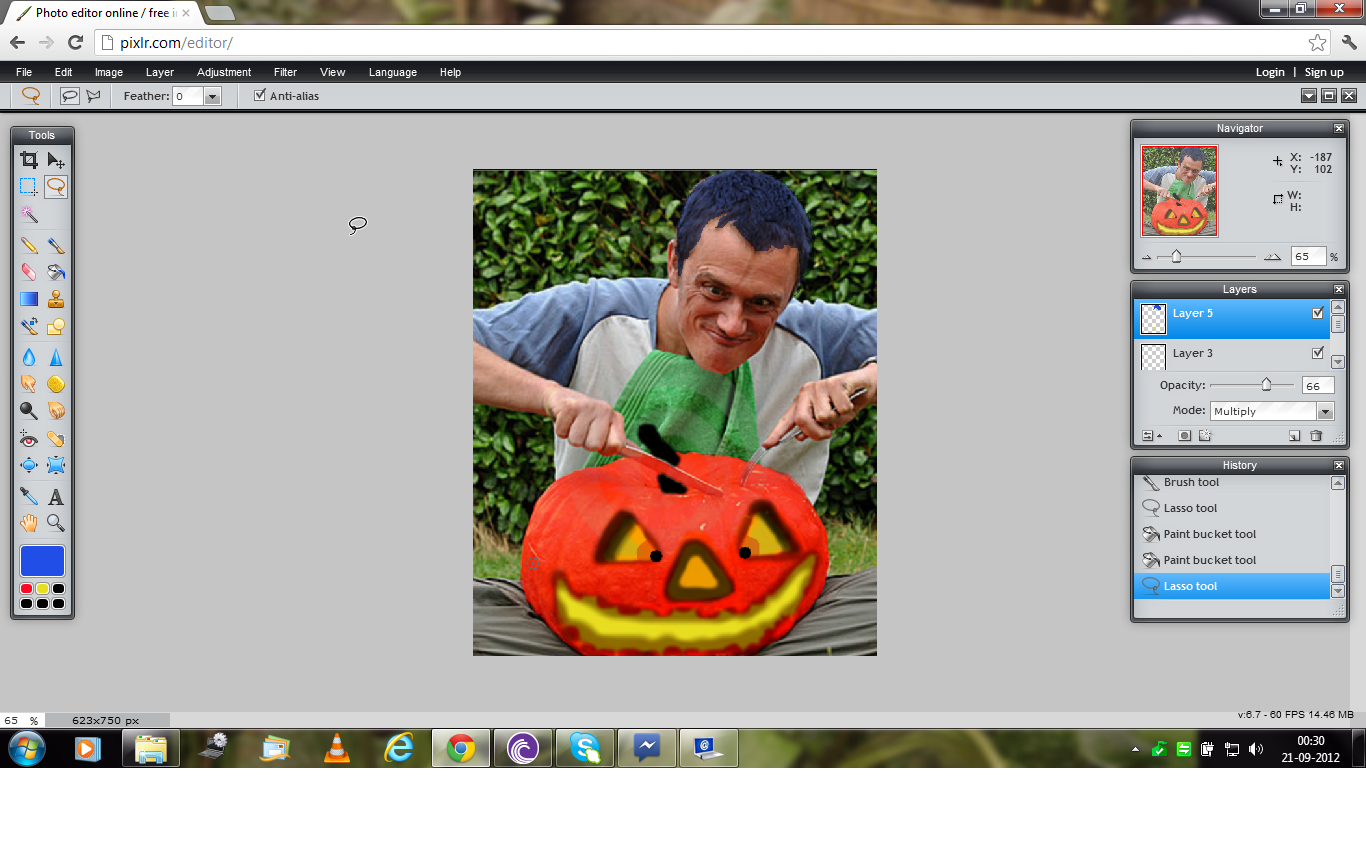The image size is (1366, 841).
Task: Select the Pinch tool
Action: point(56,465)
